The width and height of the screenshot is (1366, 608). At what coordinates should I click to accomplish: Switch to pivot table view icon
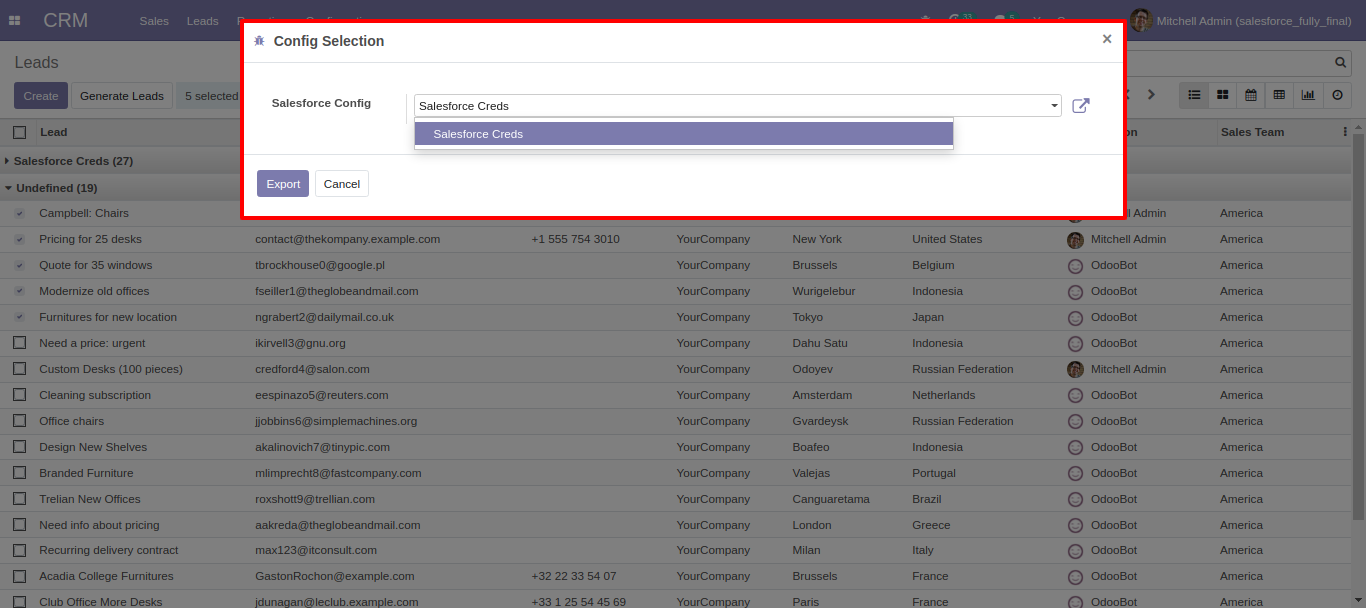click(x=1279, y=95)
